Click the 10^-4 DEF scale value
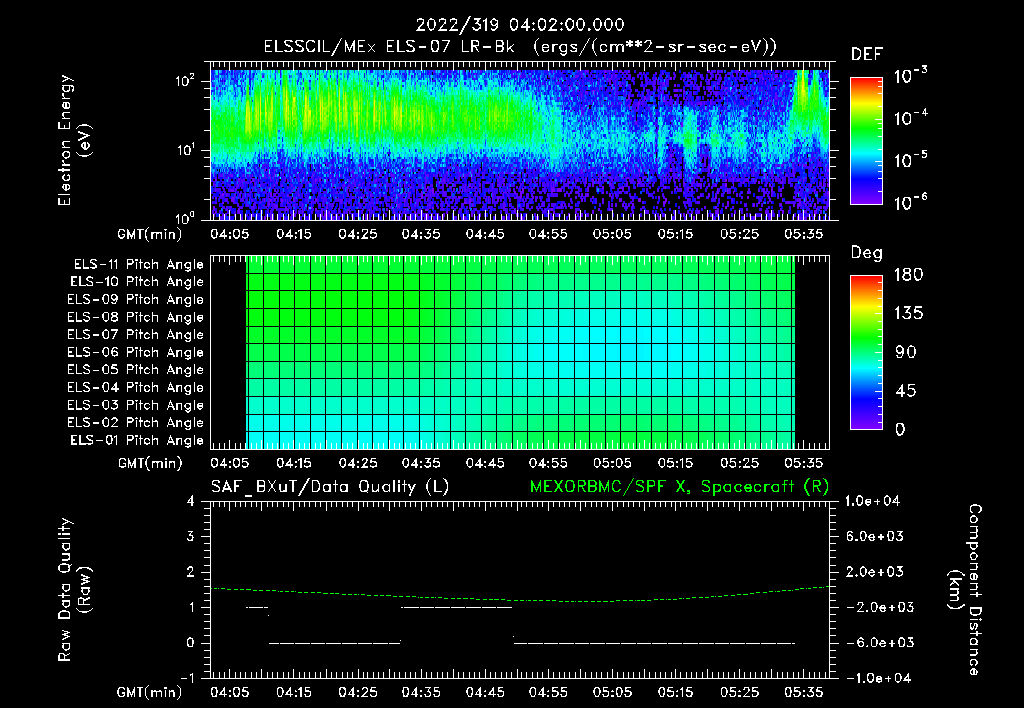1024x708 pixels. click(x=910, y=118)
